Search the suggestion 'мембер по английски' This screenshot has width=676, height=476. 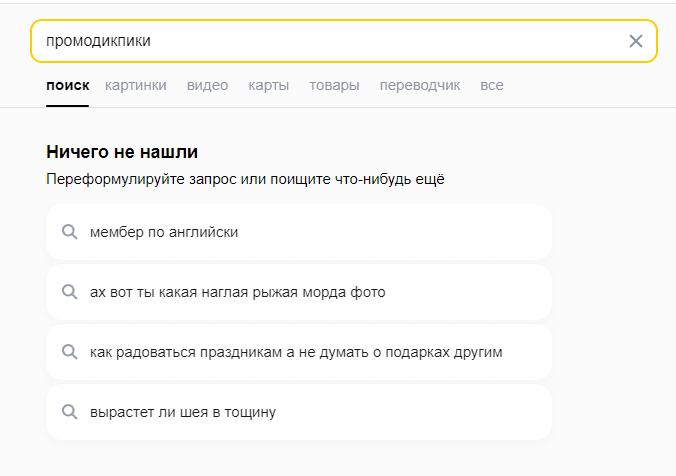(x=164, y=232)
